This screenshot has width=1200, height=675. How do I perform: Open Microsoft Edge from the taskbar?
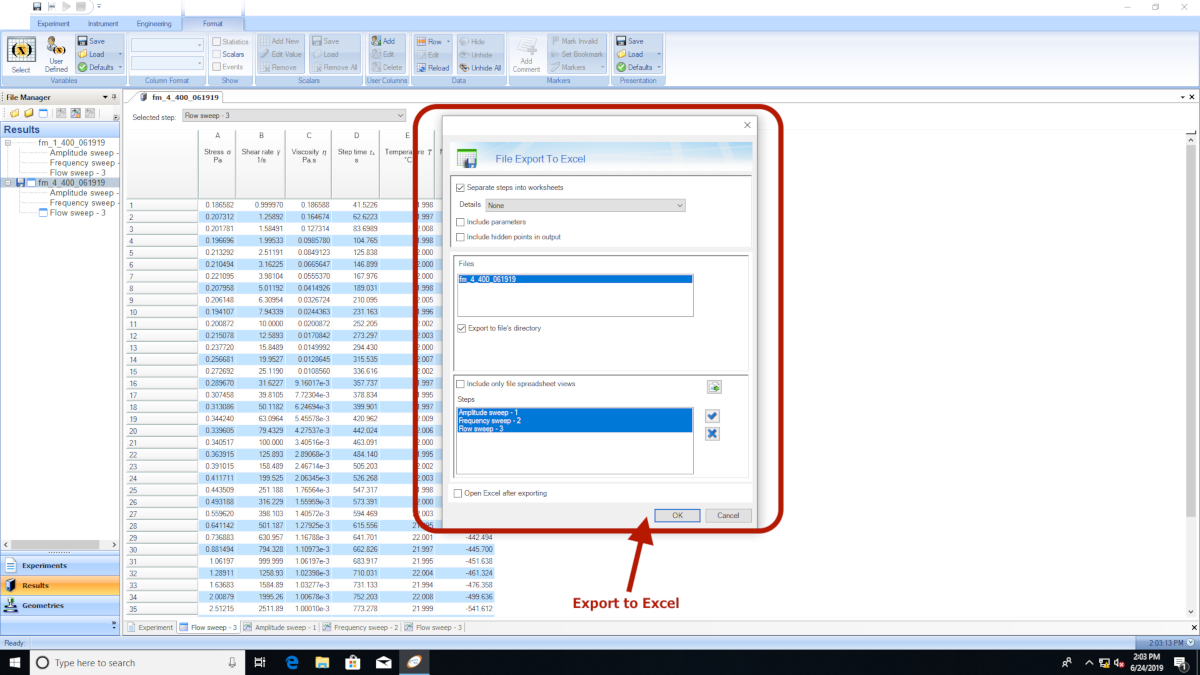[x=294, y=662]
